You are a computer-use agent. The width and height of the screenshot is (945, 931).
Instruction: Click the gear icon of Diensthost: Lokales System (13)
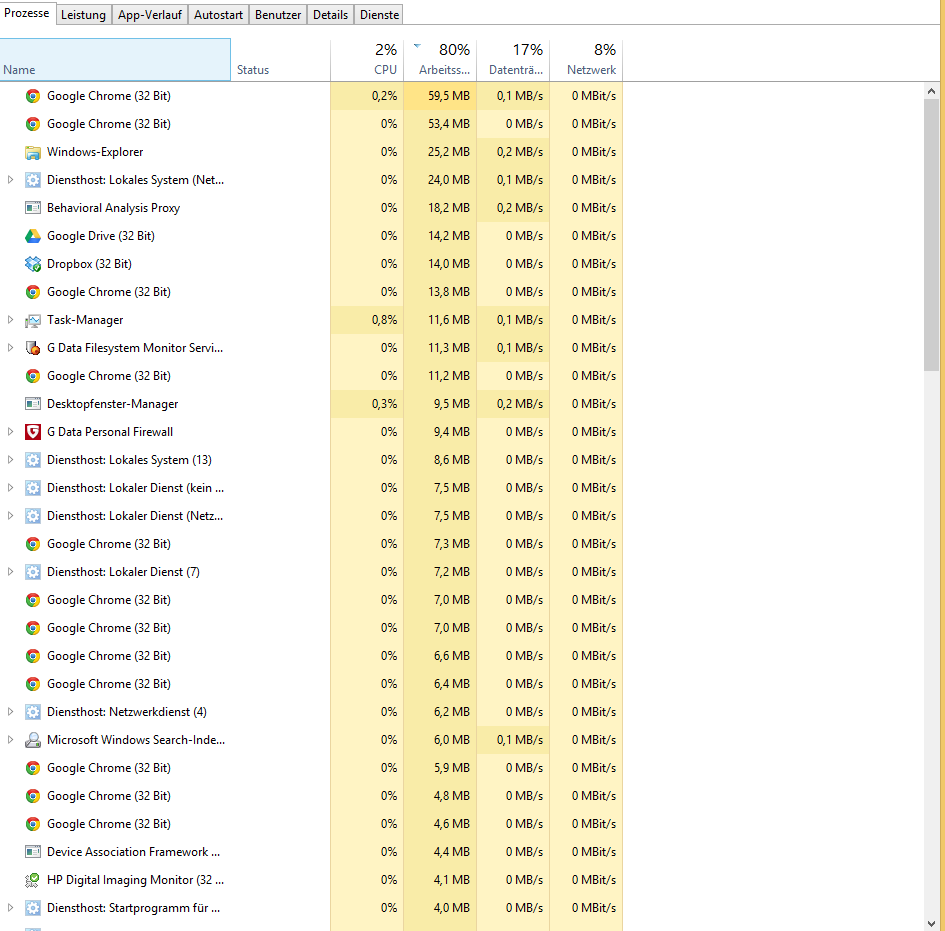pyautogui.click(x=33, y=460)
